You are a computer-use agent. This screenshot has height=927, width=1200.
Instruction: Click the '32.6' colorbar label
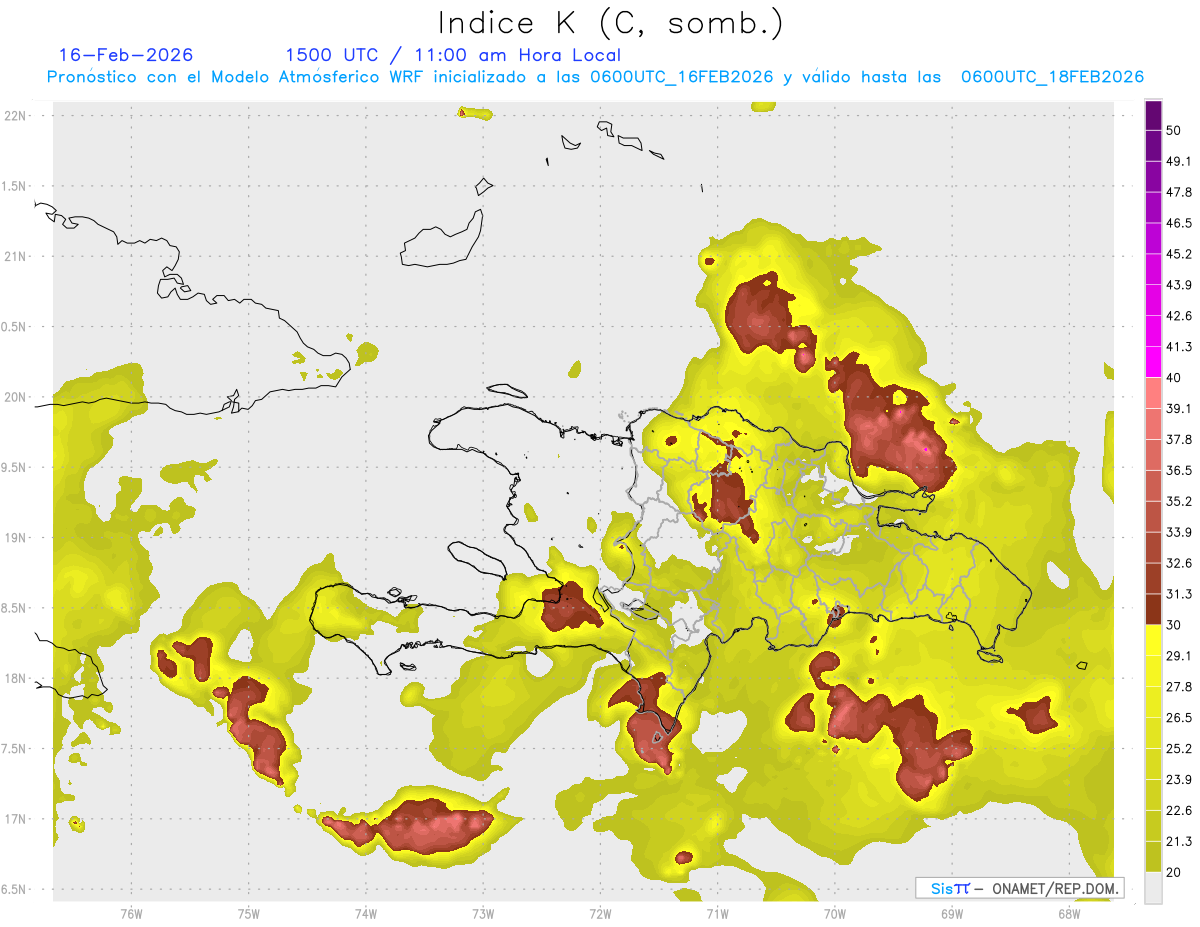[x=1179, y=563]
